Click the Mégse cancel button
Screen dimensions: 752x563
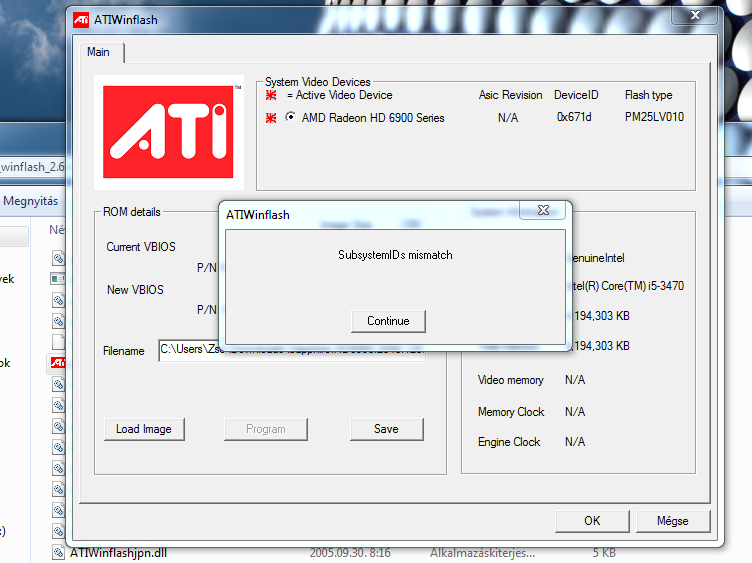[x=672, y=521]
